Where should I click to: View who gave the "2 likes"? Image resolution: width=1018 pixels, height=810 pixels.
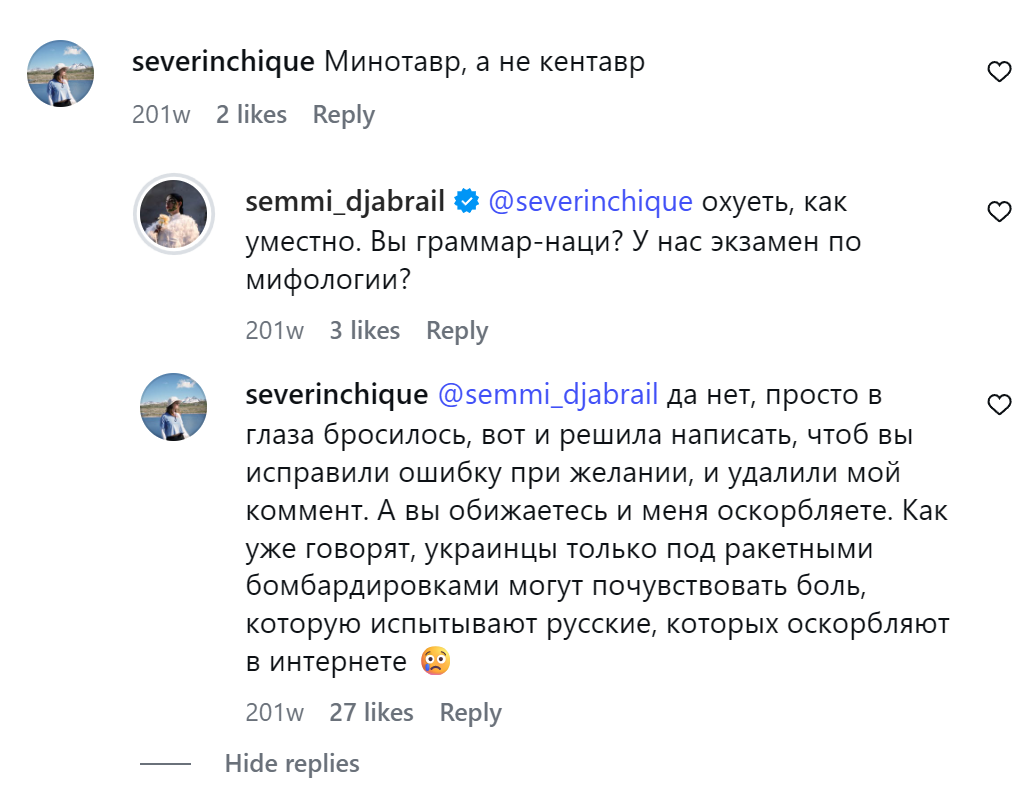tap(251, 115)
